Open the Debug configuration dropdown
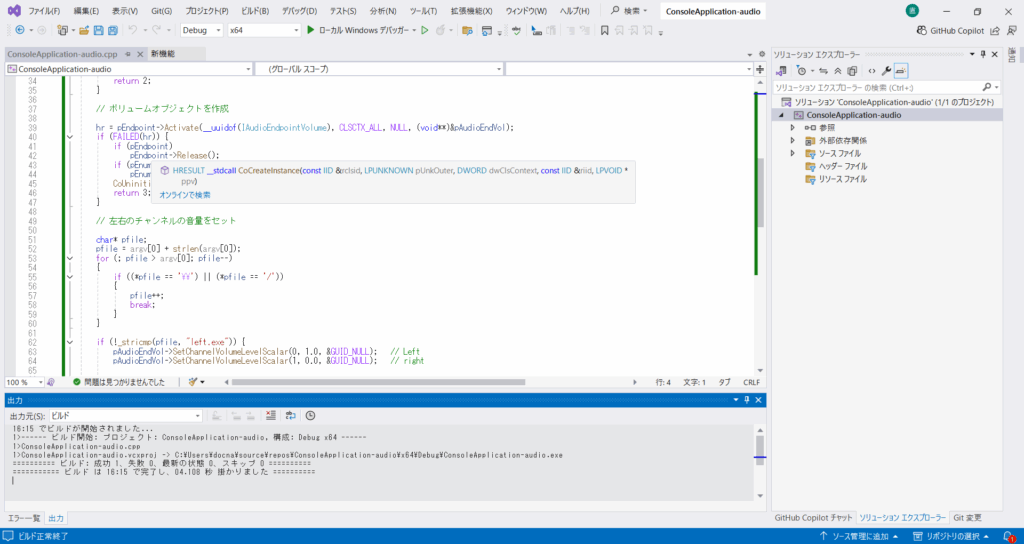This screenshot has width=1024, height=544. point(202,30)
